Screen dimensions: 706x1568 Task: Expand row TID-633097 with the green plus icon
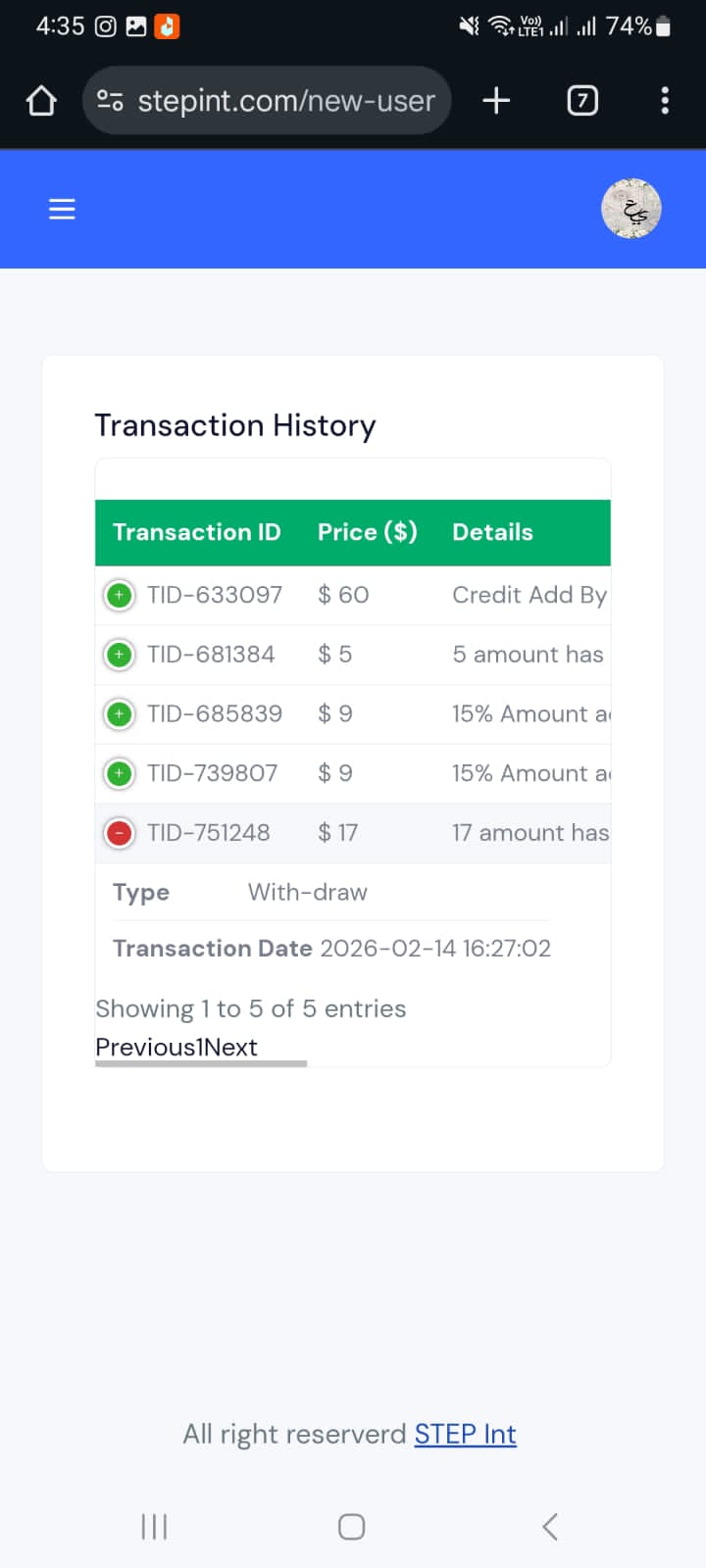pos(120,595)
